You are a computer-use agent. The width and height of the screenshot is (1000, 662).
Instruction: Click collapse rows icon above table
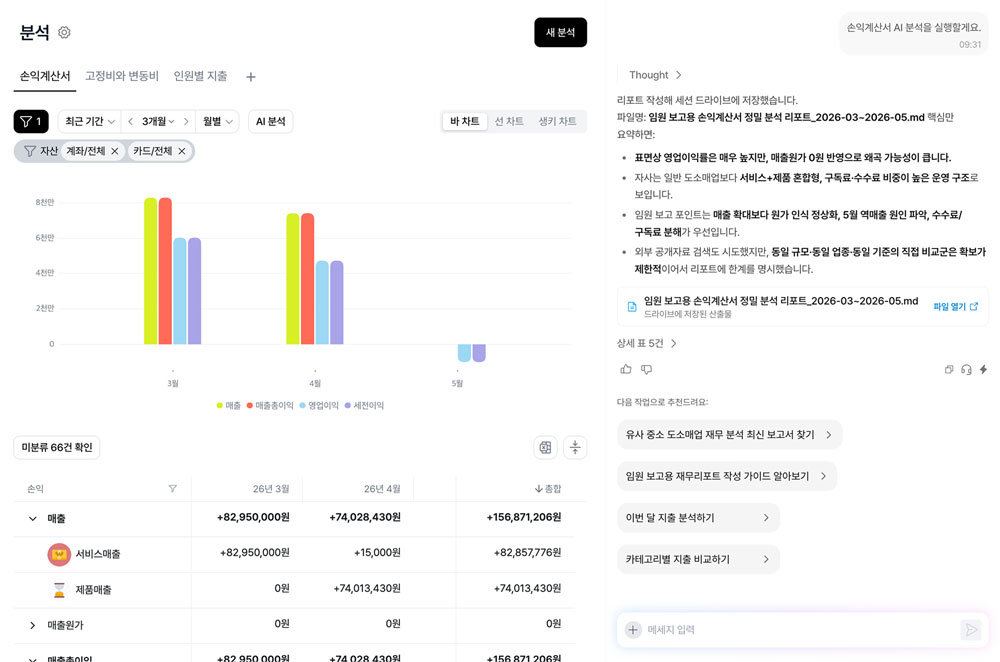[575, 447]
